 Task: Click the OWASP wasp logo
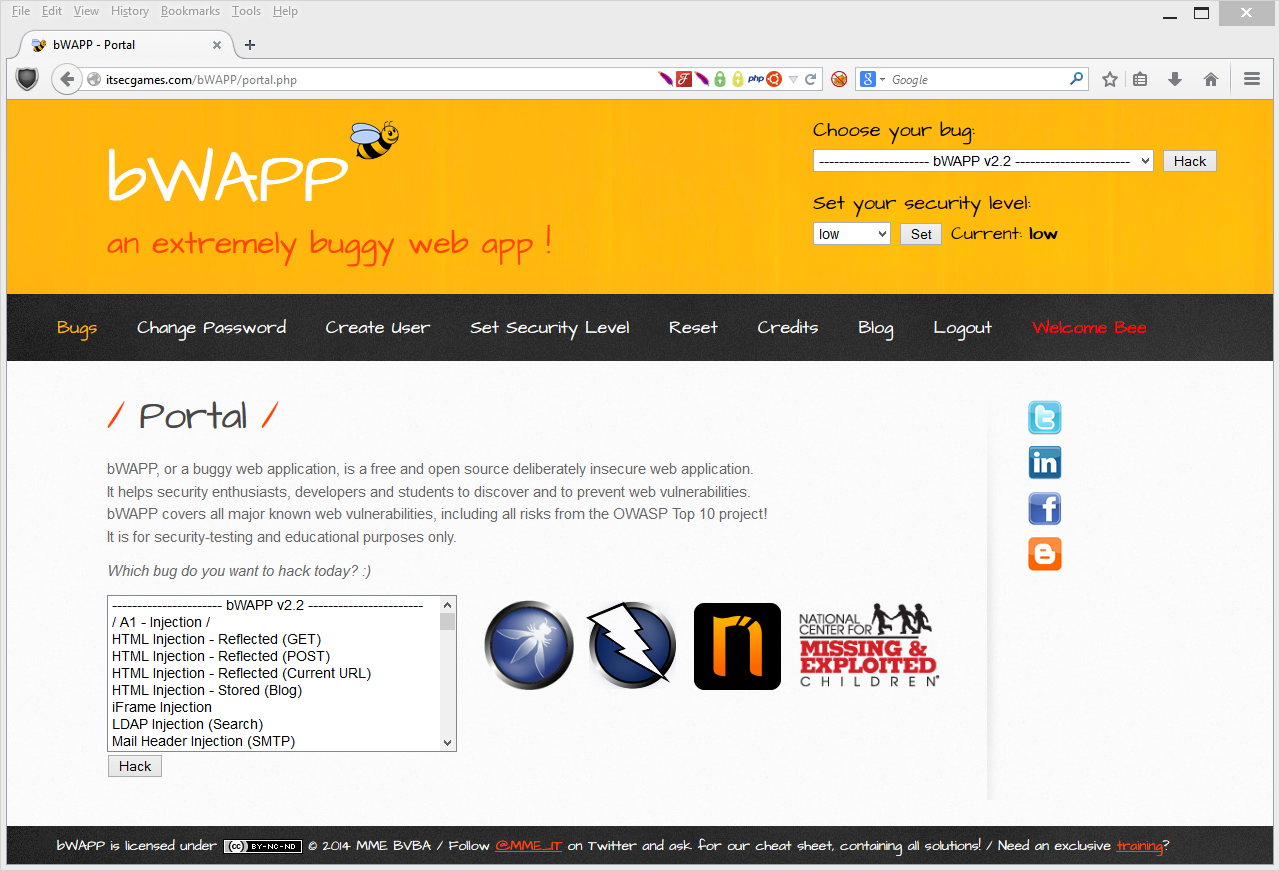click(529, 645)
